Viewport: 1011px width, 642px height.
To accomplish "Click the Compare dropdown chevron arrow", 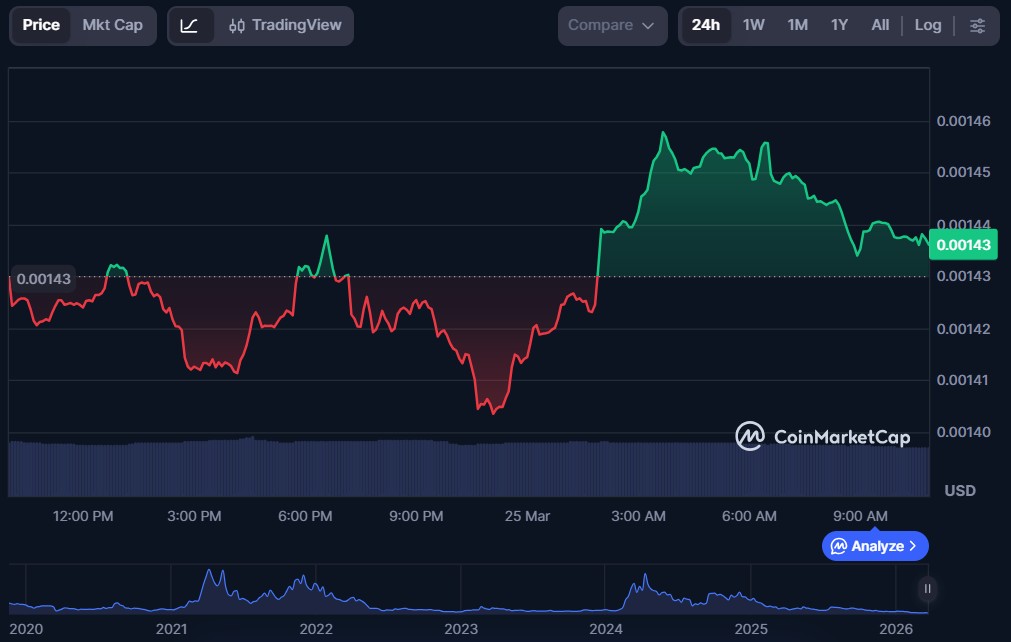I will click(x=648, y=26).
